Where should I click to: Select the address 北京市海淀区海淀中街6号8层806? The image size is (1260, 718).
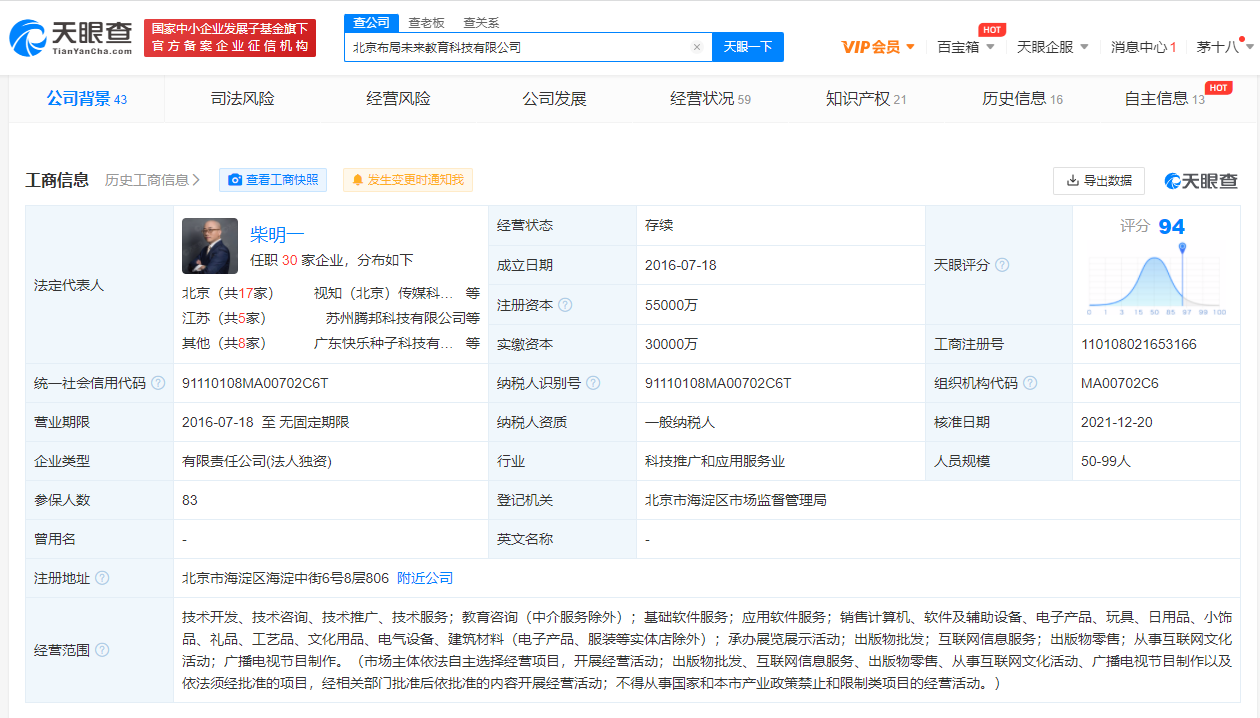pos(285,578)
